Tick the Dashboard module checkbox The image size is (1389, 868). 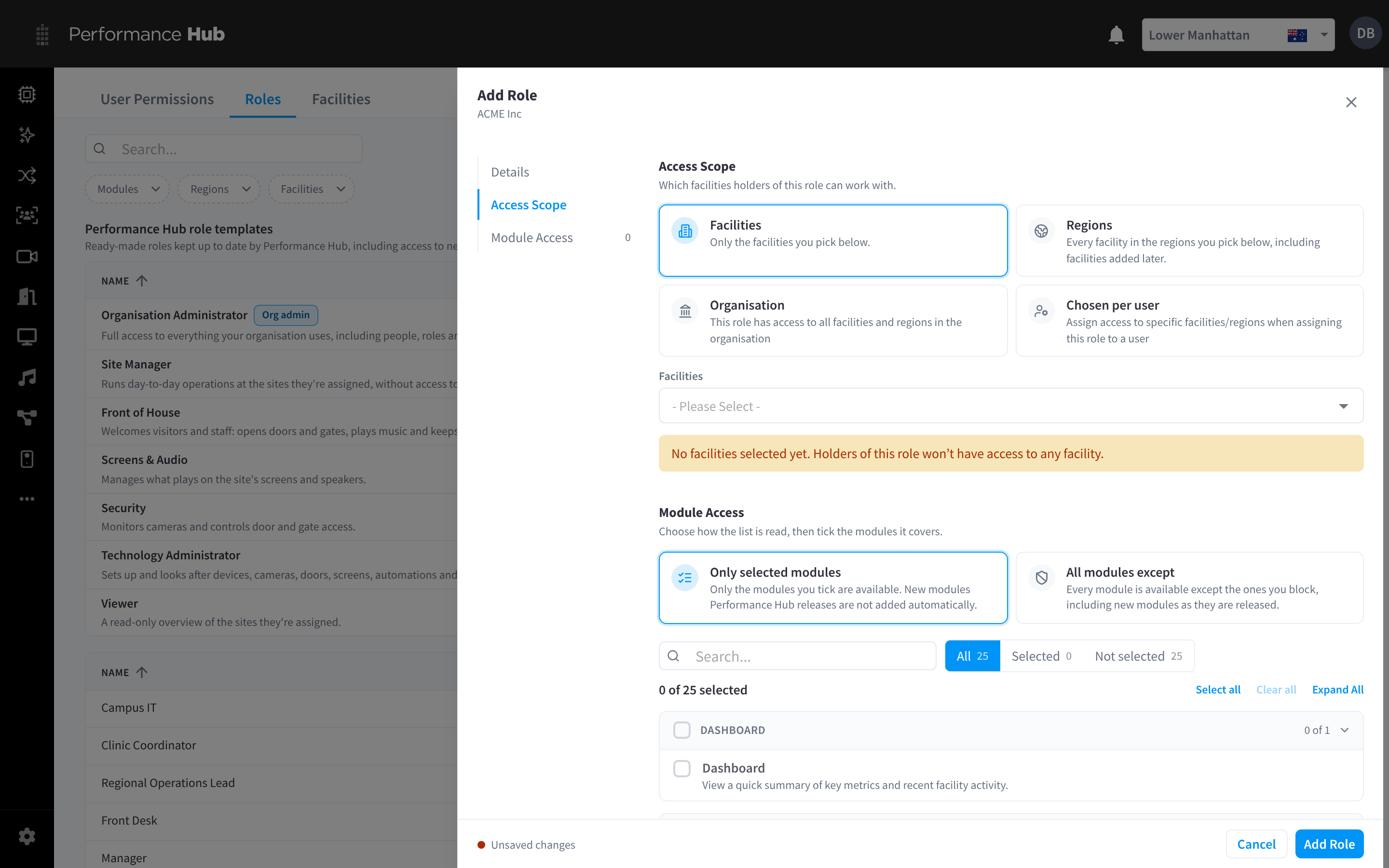click(x=682, y=768)
